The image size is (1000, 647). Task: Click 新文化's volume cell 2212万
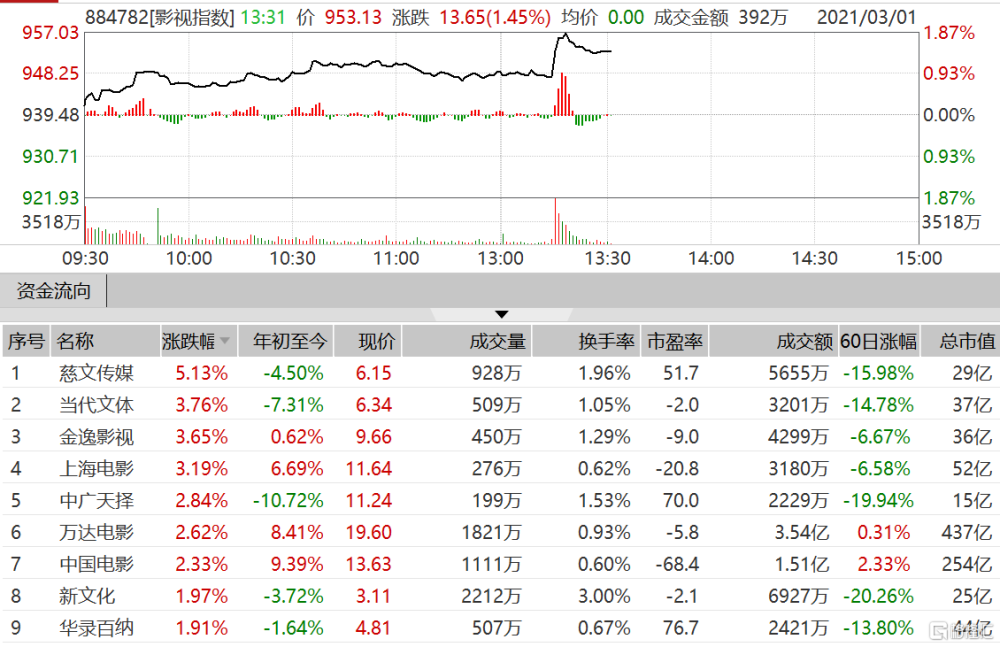[491, 597]
